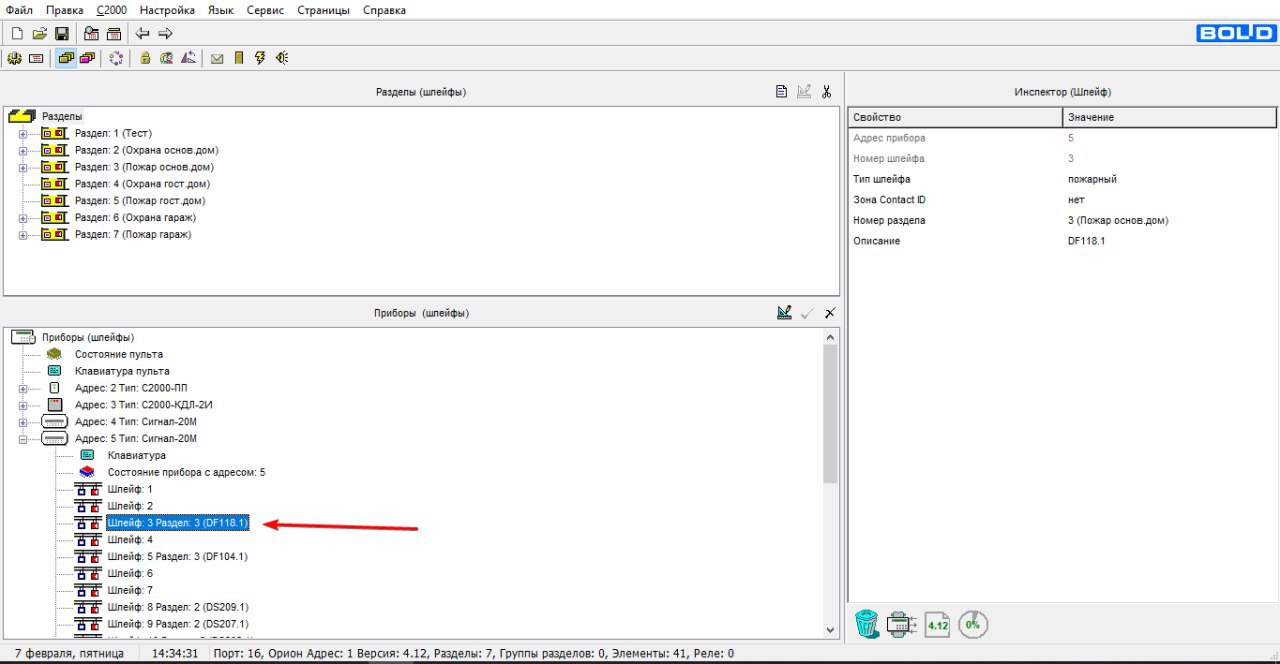
Task: Click the open folder toolbar icon
Action: click(x=40, y=33)
